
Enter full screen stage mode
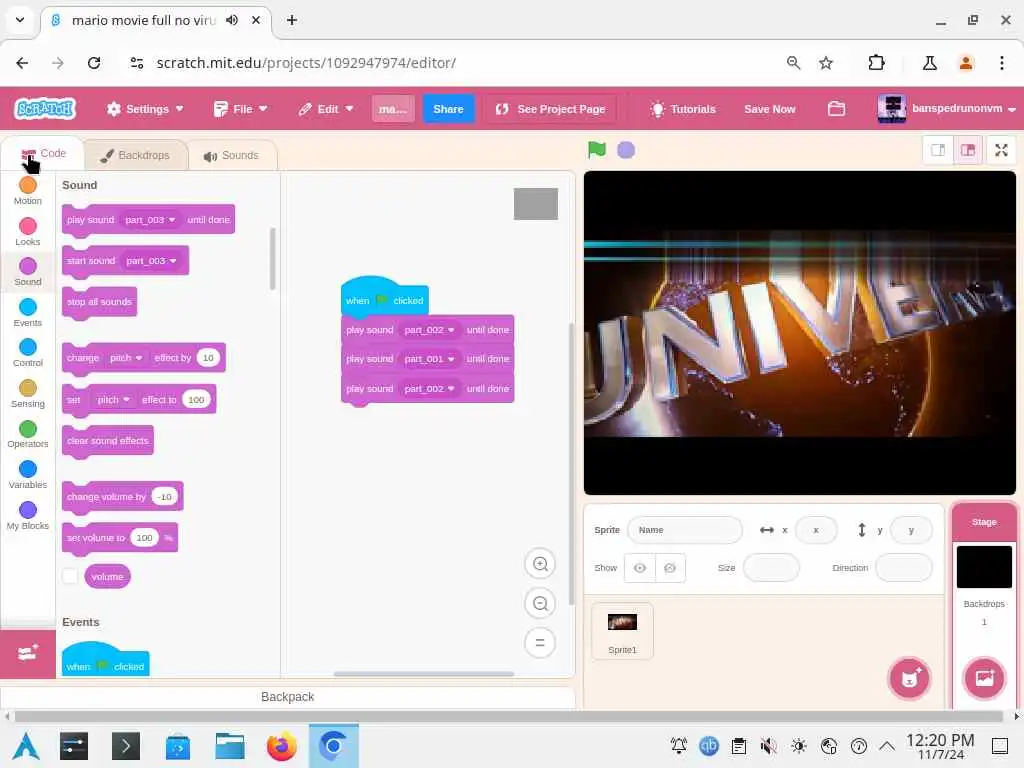pos(1001,150)
